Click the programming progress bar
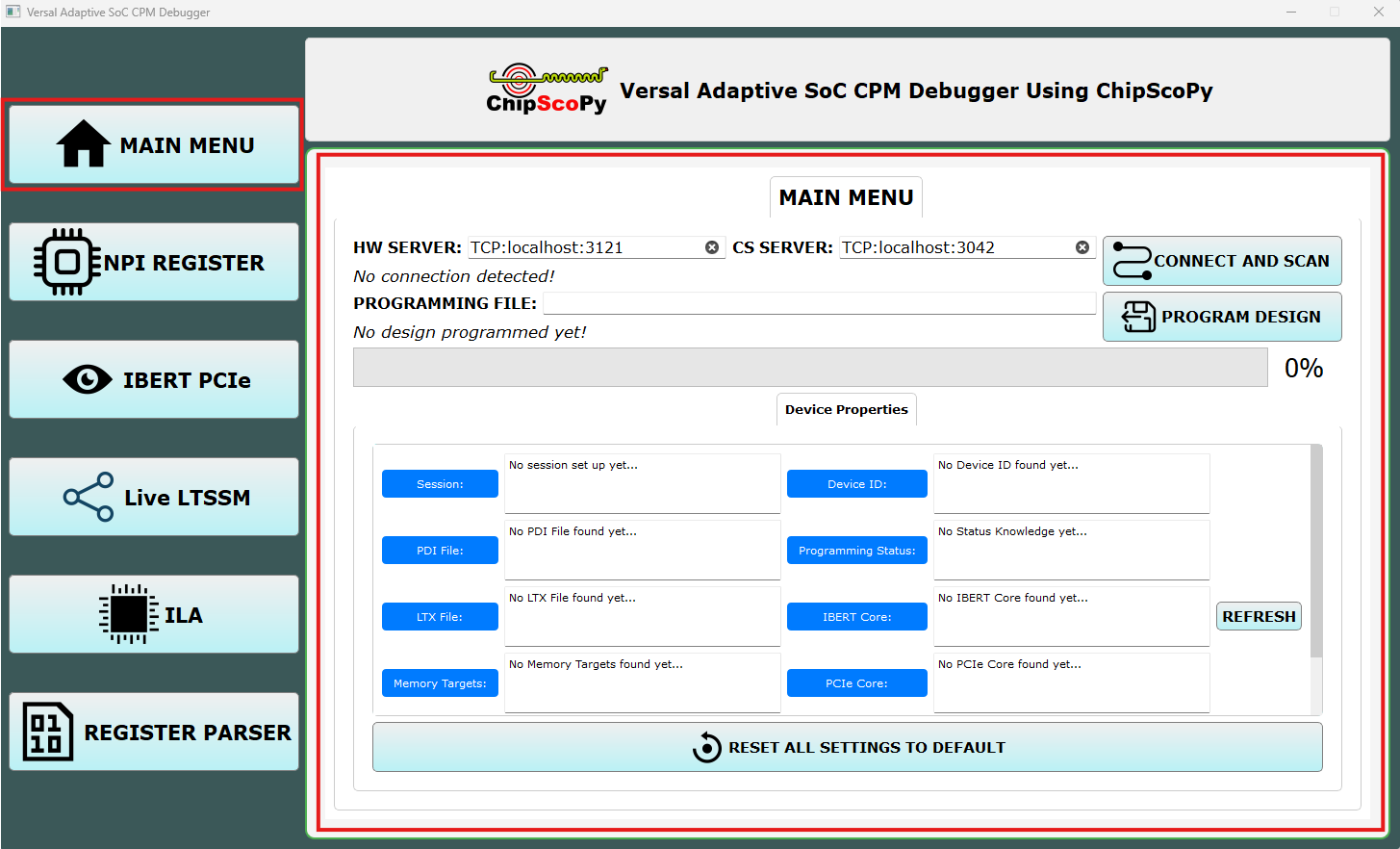This screenshot has width=1400, height=849. pyautogui.click(x=809, y=367)
